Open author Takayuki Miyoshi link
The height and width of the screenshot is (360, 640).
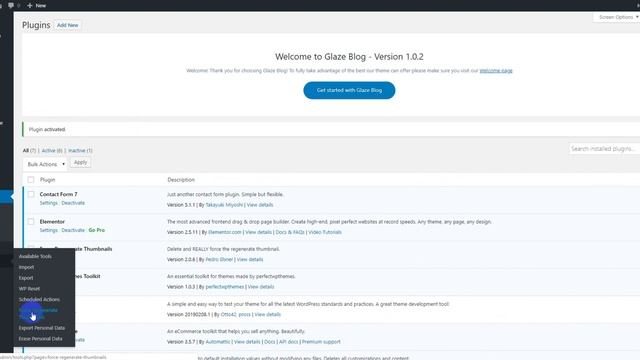click(224, 205)
